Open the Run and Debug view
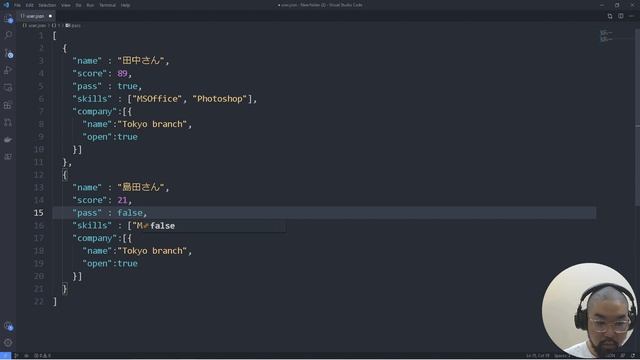The width and height of the screenshot is (640, 360). (8, 70)
